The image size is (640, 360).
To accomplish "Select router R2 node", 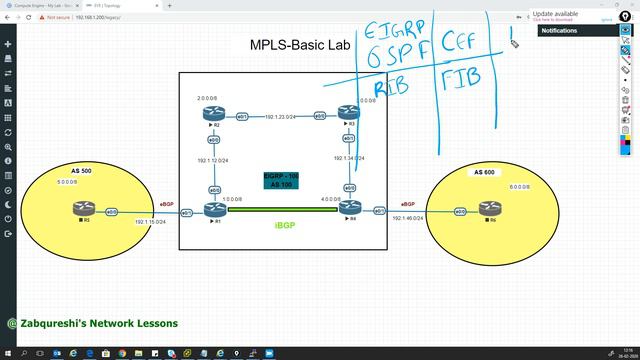I will tap(214, 113).
